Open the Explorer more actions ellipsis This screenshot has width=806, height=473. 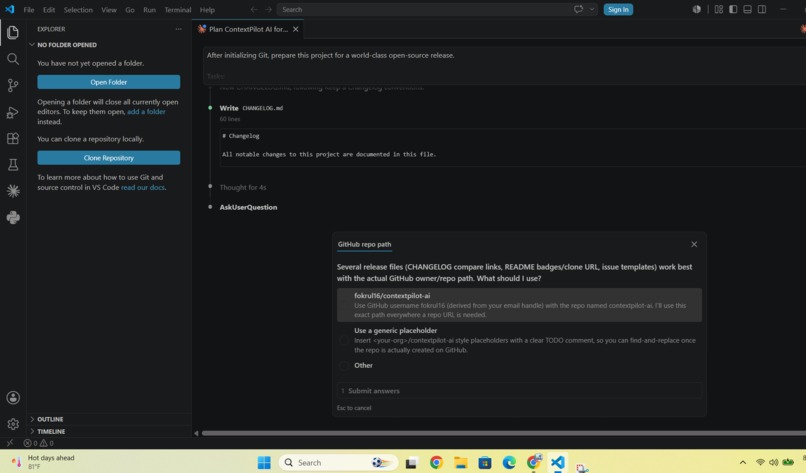point(178,29)
